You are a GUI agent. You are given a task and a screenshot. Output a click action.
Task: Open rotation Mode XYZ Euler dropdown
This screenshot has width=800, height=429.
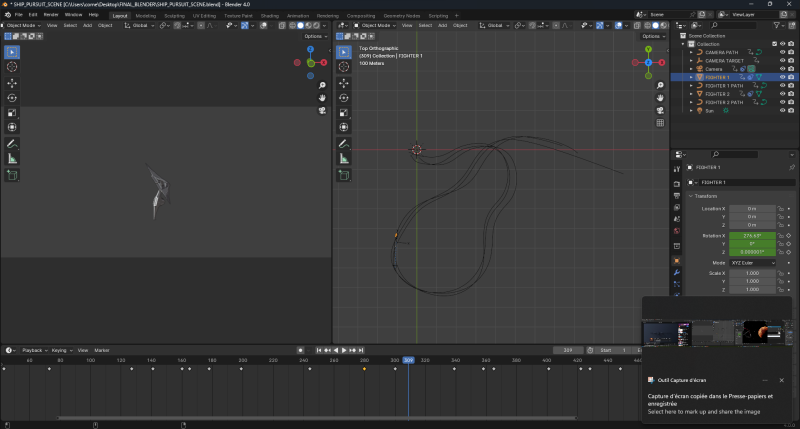753,263
